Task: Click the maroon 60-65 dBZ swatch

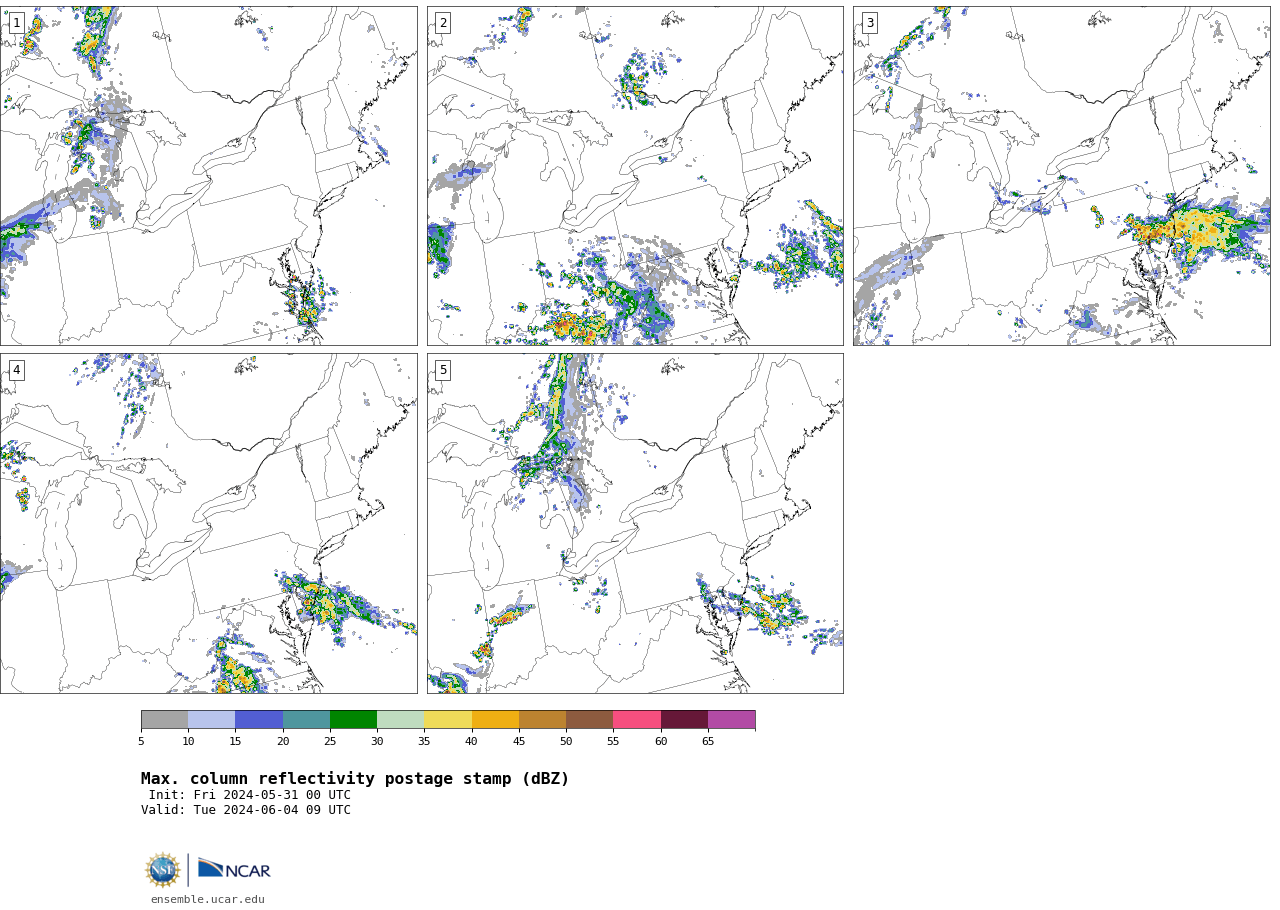Action: click(x=684, y=720)
